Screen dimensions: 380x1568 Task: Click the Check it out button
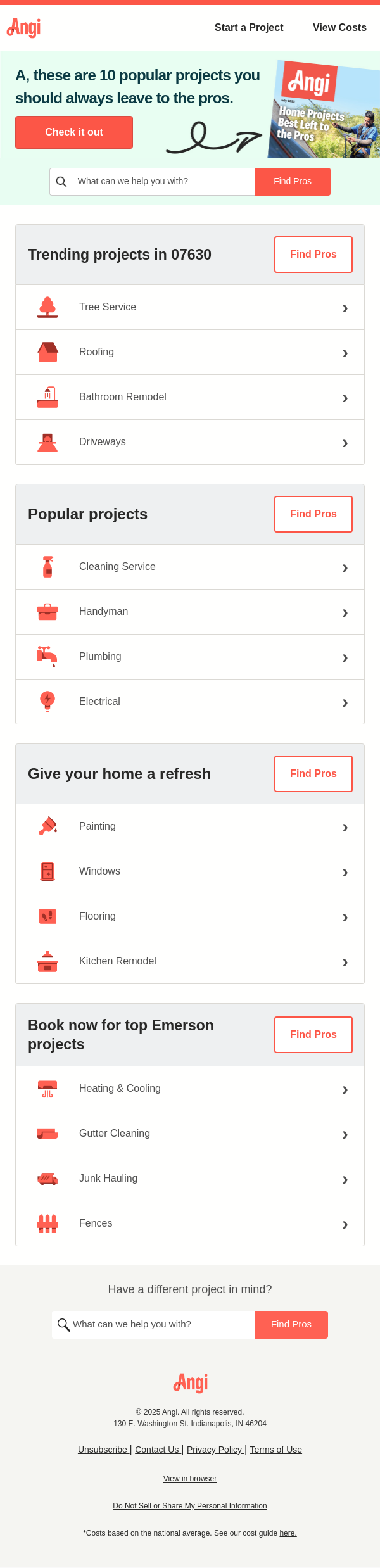pos(74,132)
